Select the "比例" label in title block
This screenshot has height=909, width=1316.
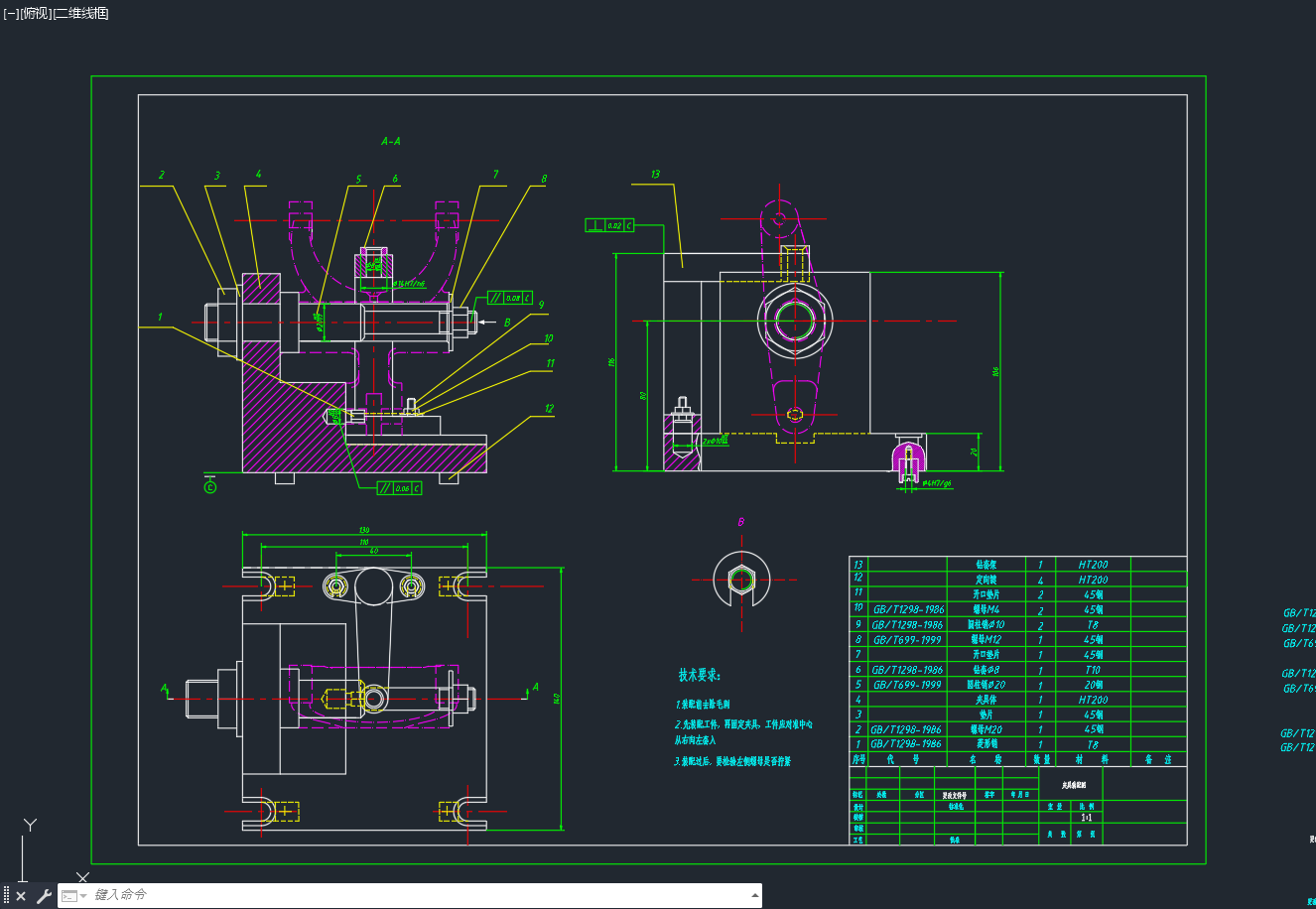[1087, 807]
